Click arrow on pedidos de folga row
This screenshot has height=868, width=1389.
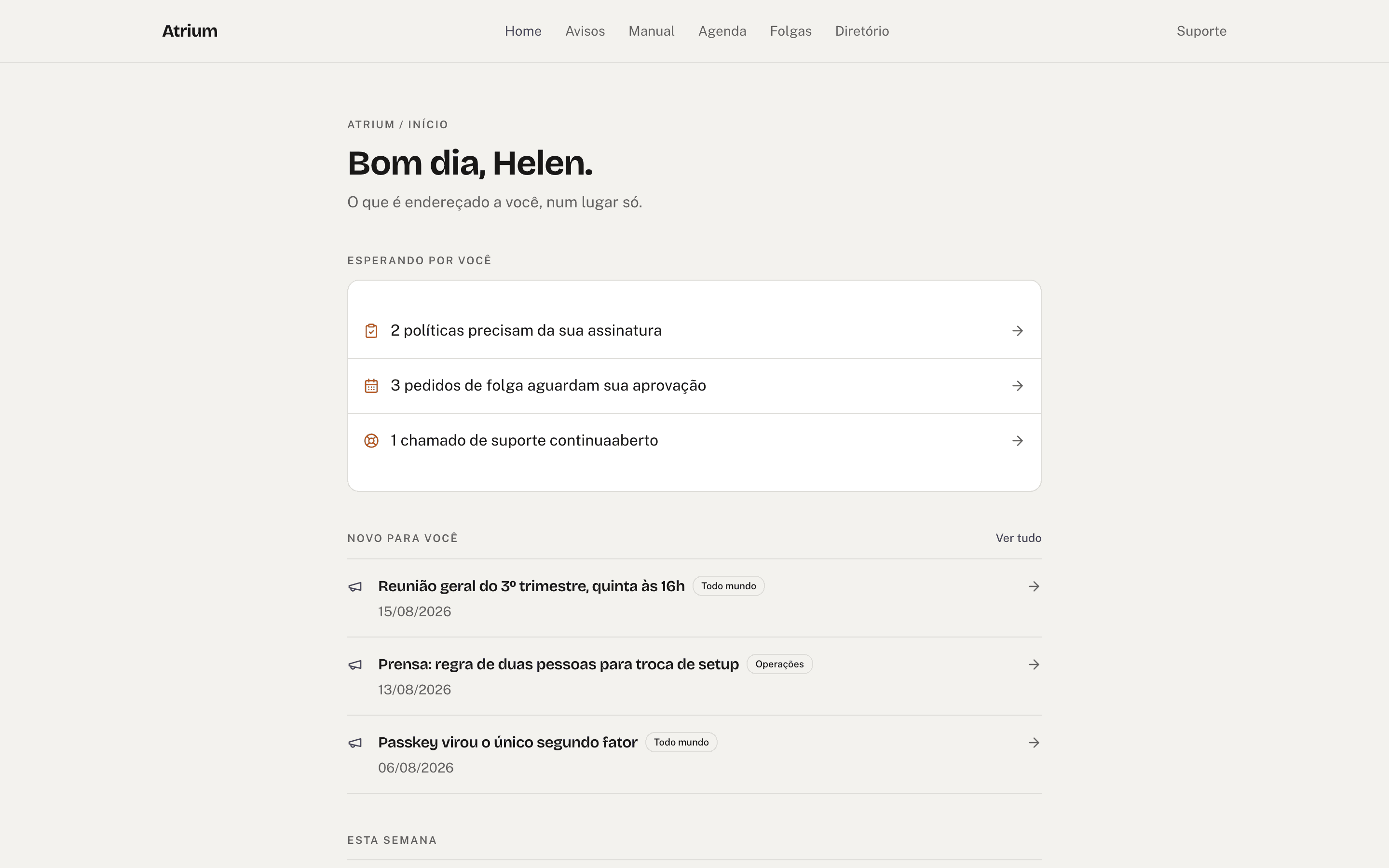click(x=1018, y=386)
